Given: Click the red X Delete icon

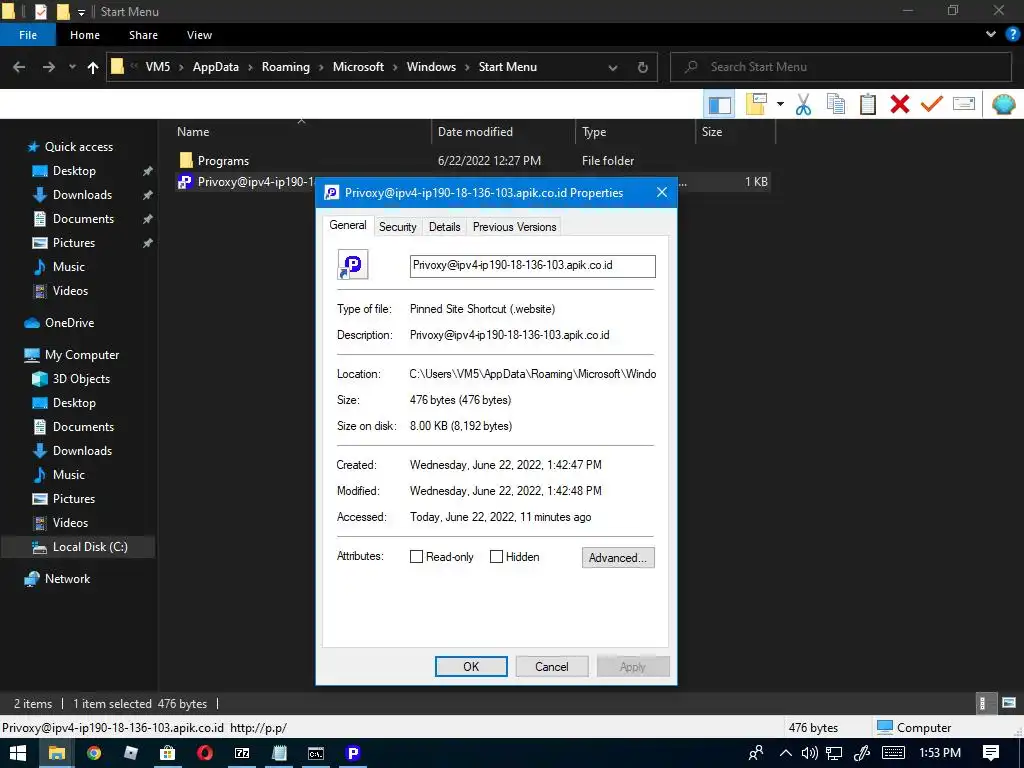Looking at the screenshot, I should point(900,104).
